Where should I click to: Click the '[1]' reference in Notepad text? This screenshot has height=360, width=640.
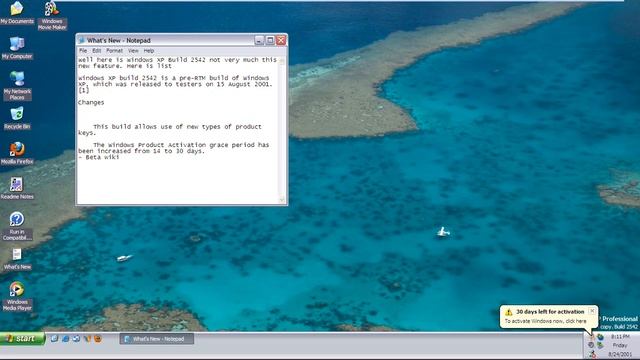pos(83,90)
